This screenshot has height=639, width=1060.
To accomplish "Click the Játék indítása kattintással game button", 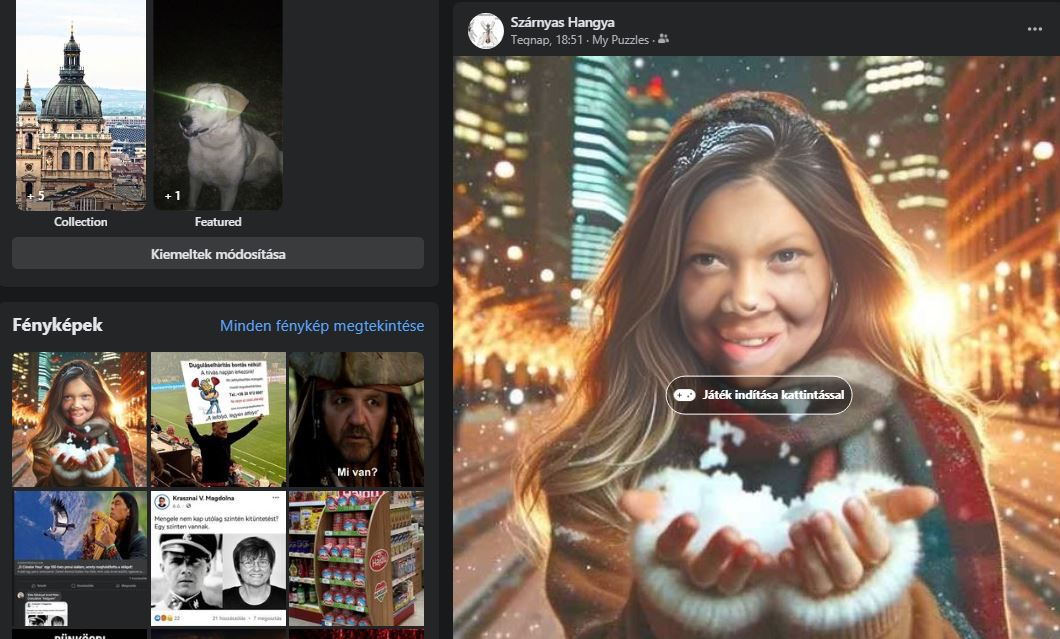I will (x=759, y=395).
